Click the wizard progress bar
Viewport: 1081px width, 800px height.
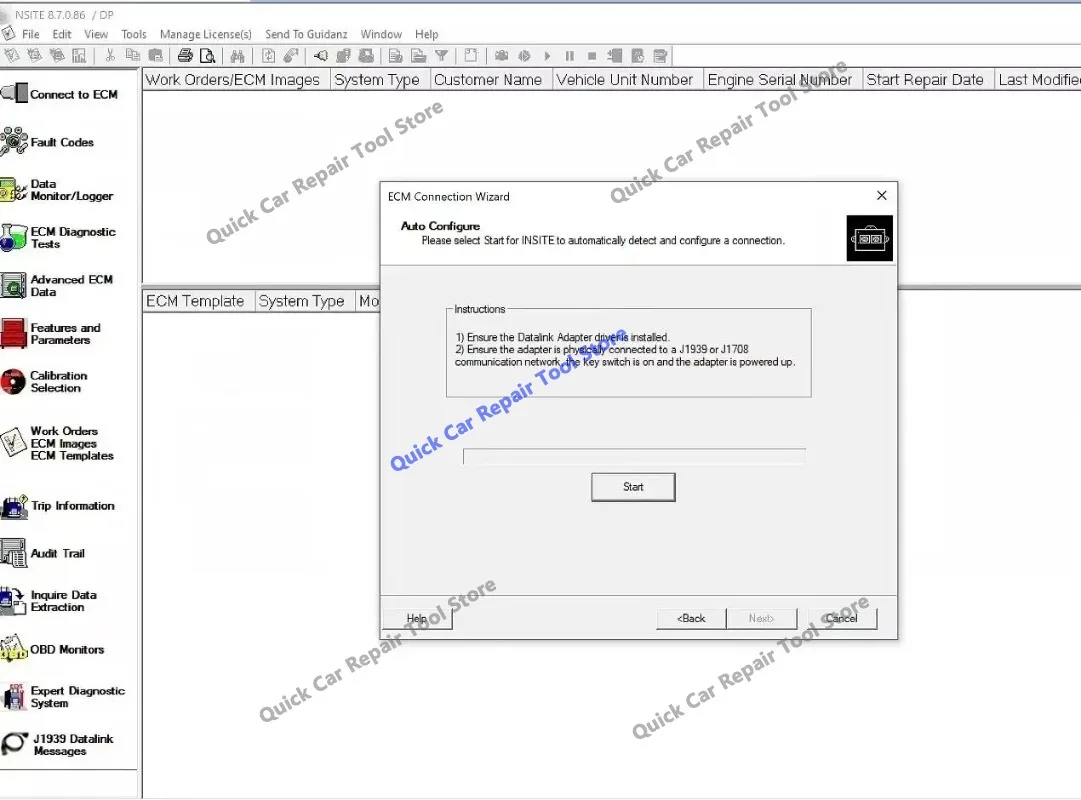(x=634, y=457)
